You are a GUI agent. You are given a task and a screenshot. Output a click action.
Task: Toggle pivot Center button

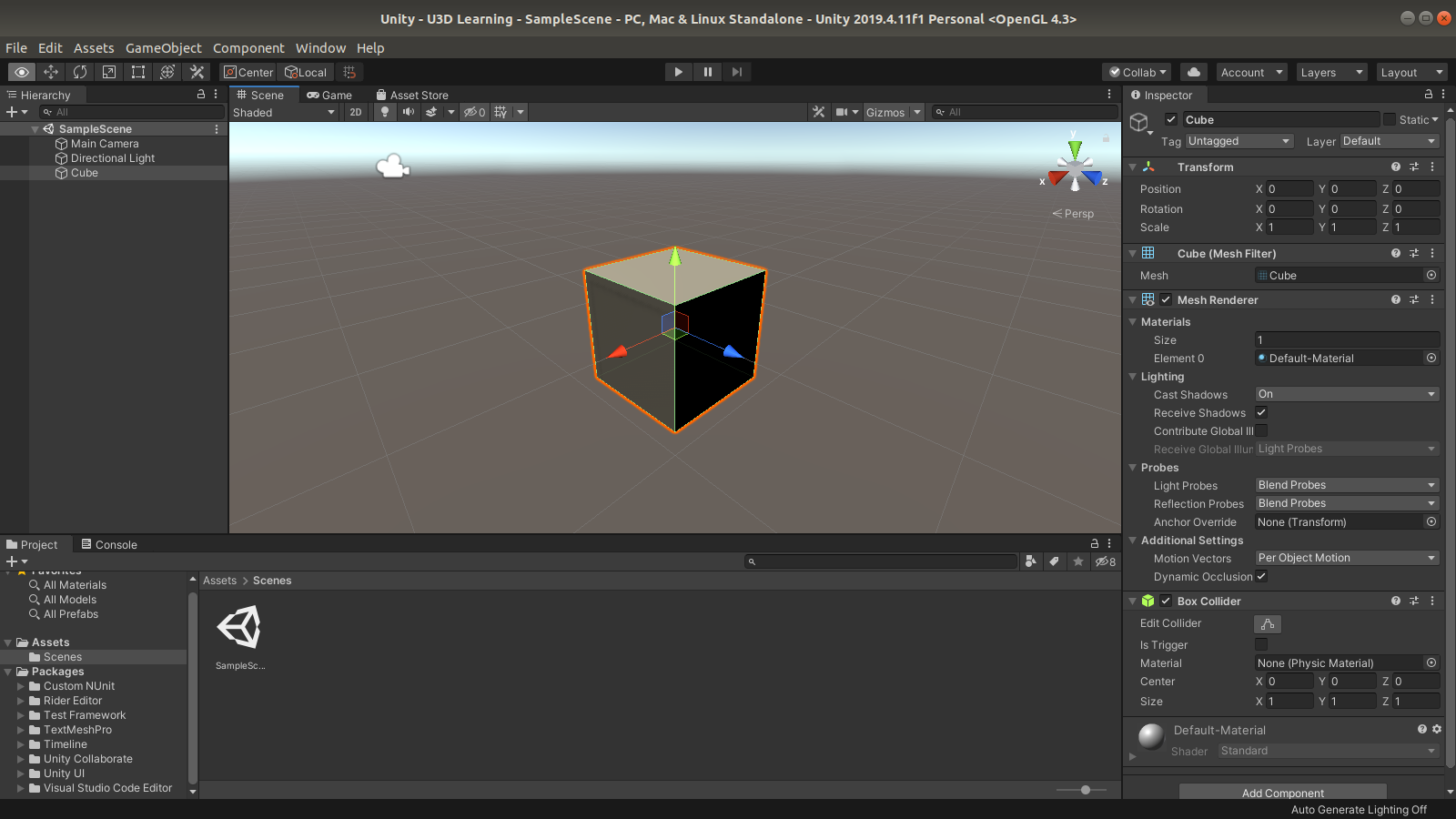click(248, 72)
